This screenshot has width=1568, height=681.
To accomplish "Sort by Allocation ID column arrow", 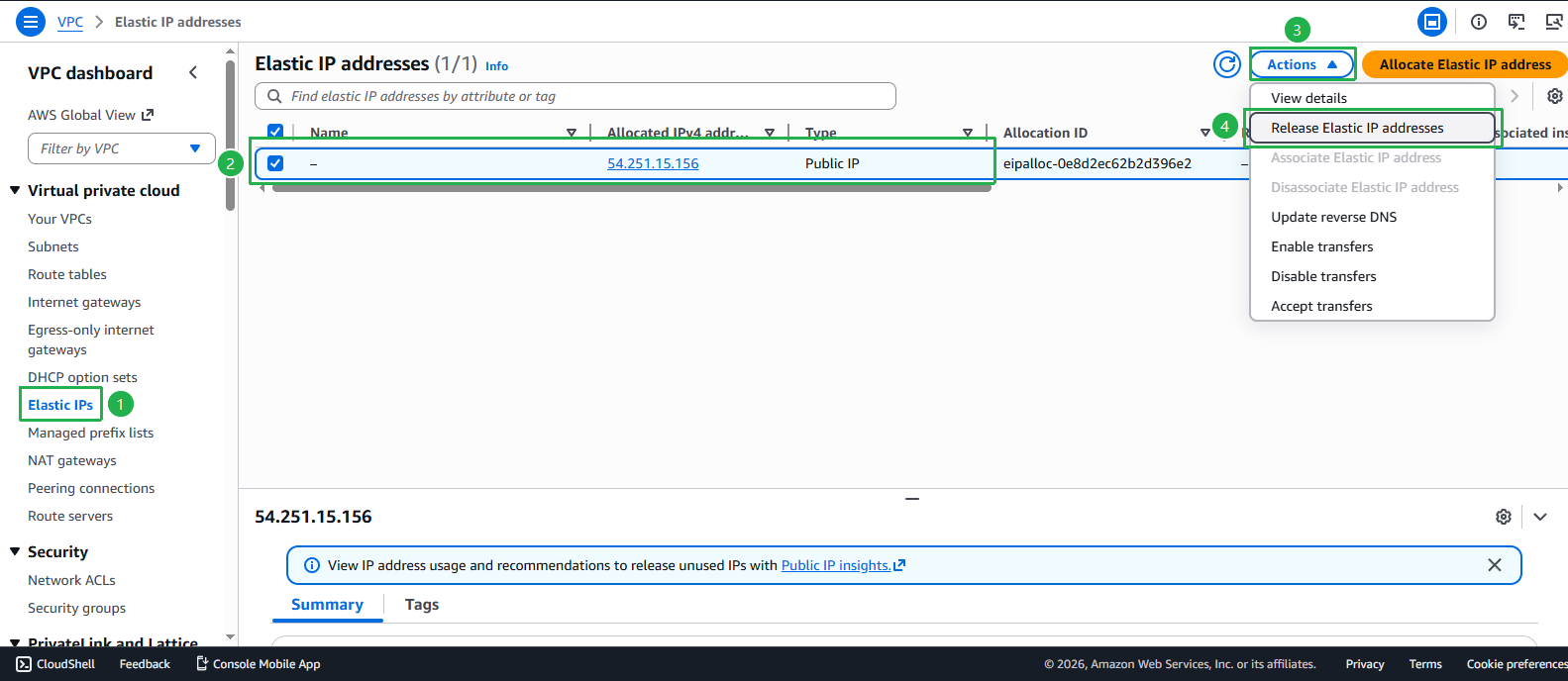I will 1205,133.
